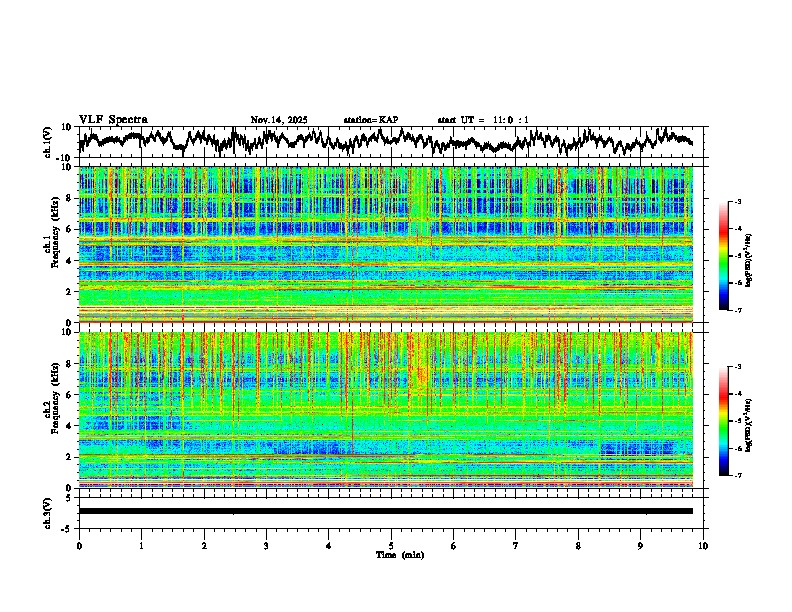Click the "start UT = 11:0 : 1" text
Screen dimensions: 792x612
point(483,120)
